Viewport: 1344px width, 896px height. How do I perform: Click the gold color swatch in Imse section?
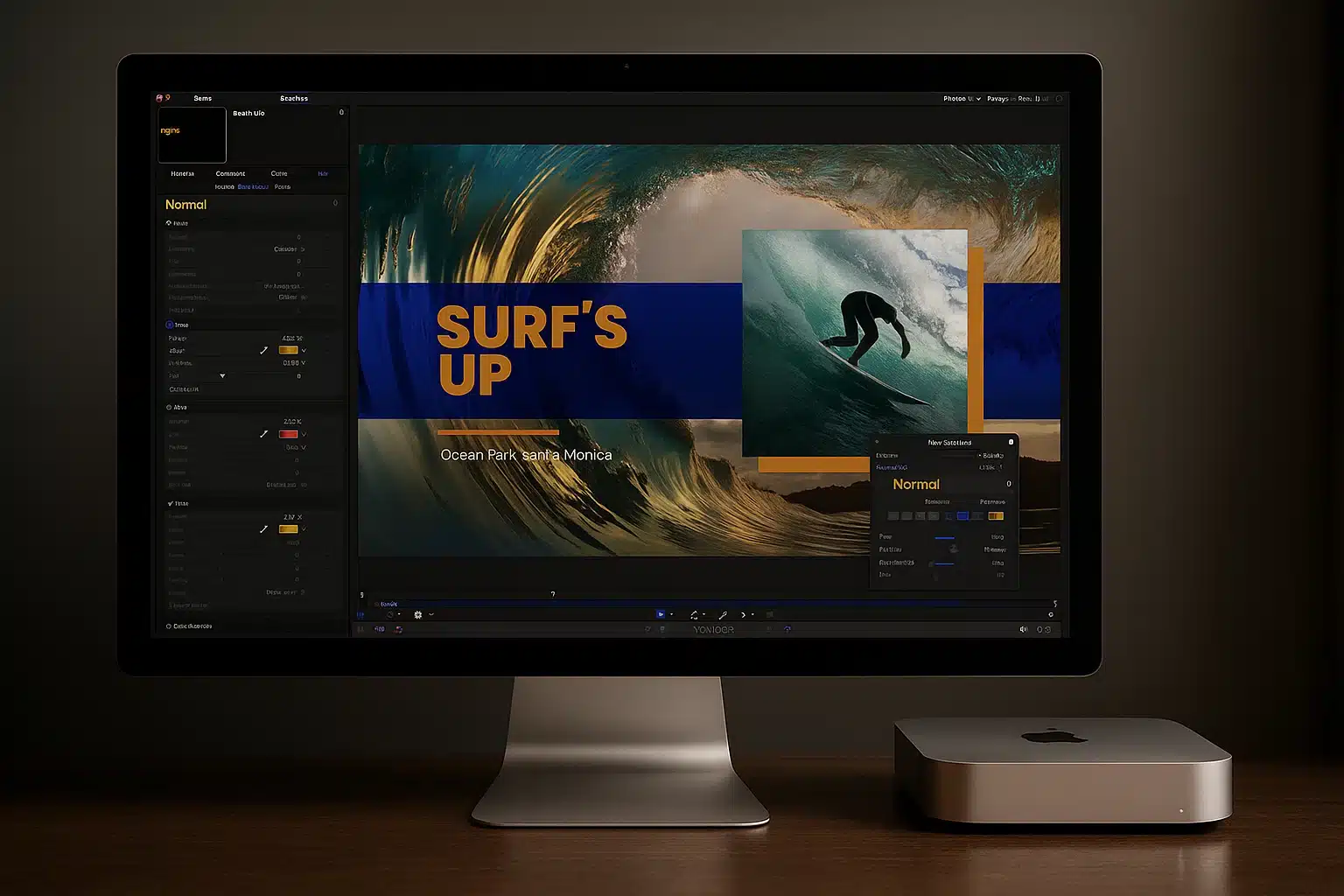pos(288,350)
